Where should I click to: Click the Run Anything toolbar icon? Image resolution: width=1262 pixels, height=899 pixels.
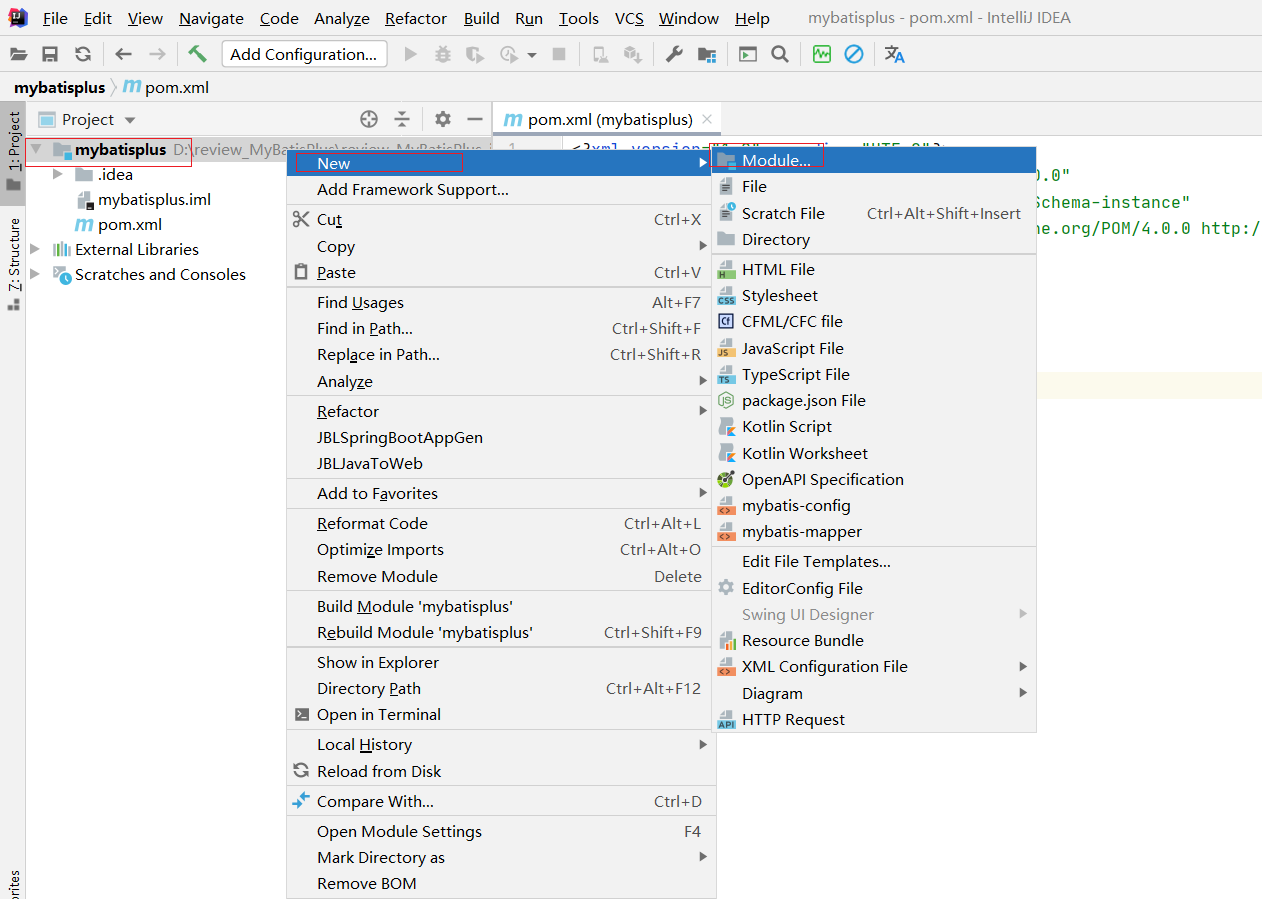click(748, 54)
